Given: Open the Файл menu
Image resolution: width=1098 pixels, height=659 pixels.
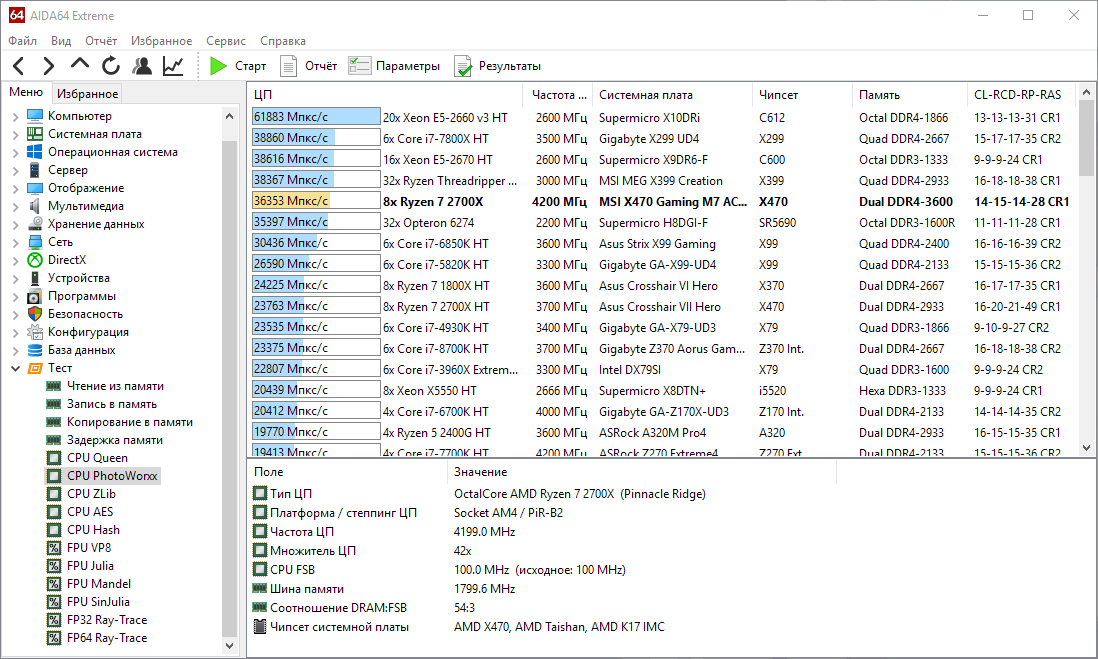Looking at the screenshot, I should [x=22, y=41].
